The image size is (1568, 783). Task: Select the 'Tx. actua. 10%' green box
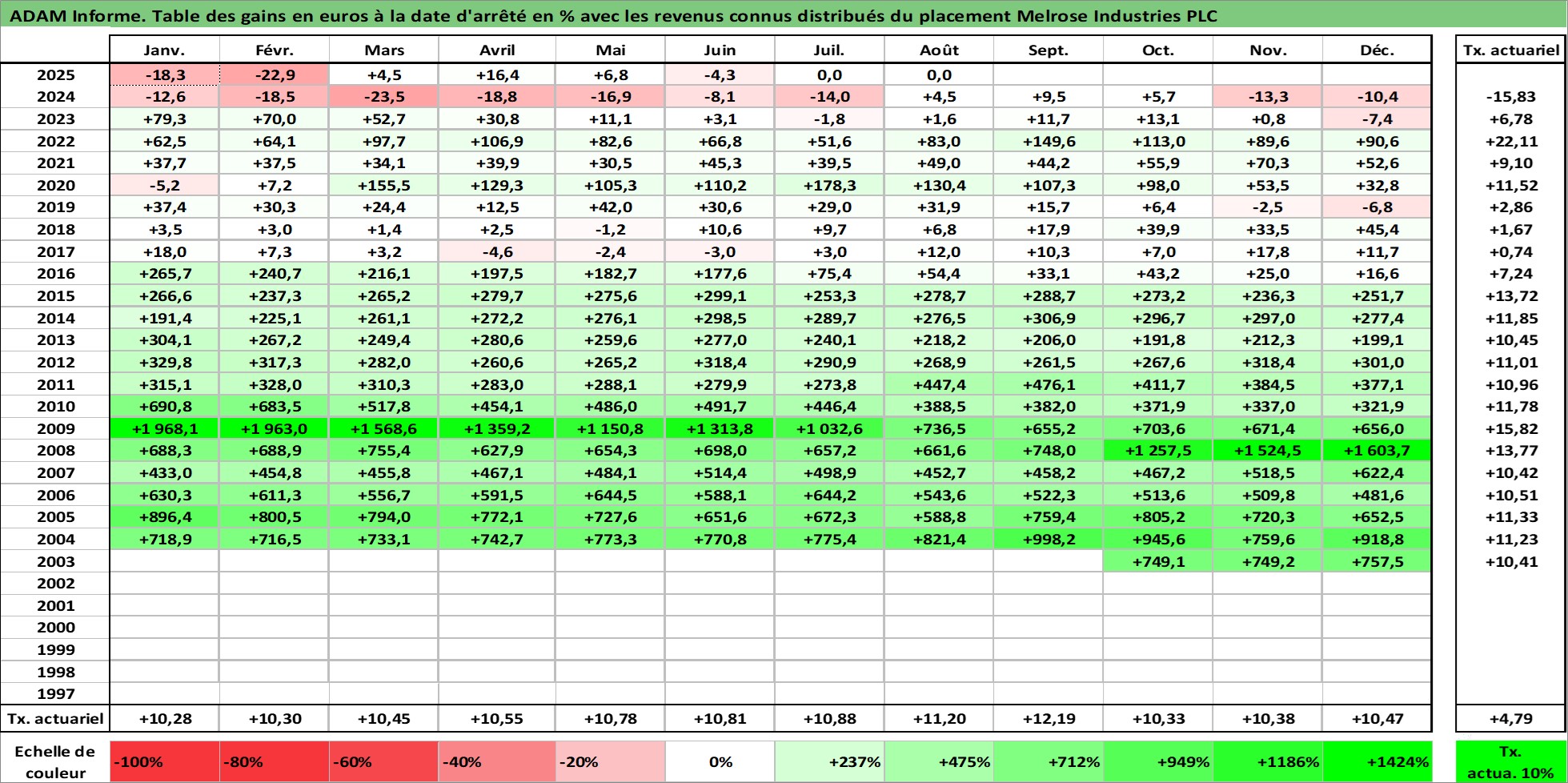(x=1510, y=762)
